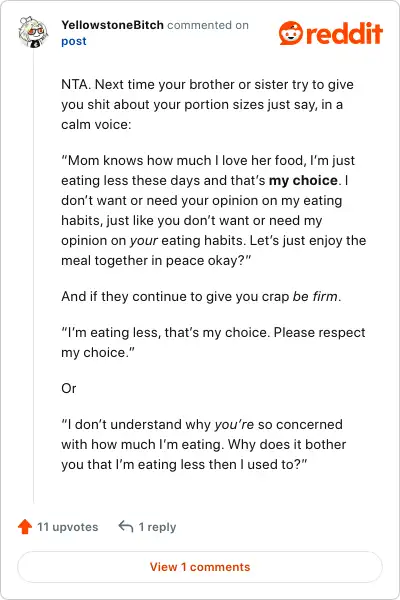Click the "1 reply" label
This screenshot has height=600, width=400.
(x=157, y=527)
